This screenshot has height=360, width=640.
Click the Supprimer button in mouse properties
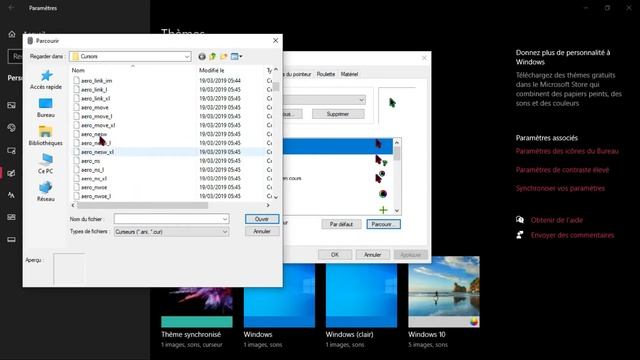click(x=338, y=114)
